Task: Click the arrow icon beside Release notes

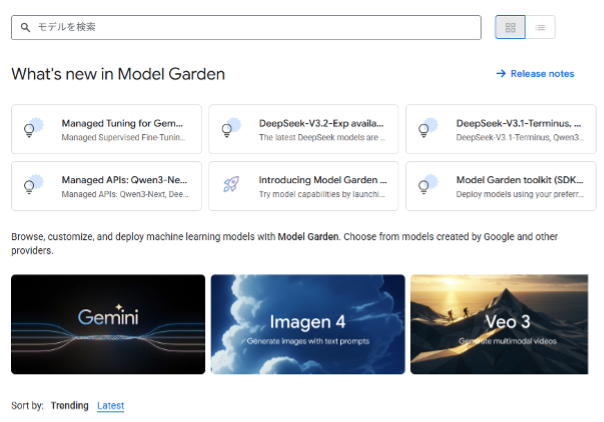Action: pyautogui.click(x=501, y=74)
